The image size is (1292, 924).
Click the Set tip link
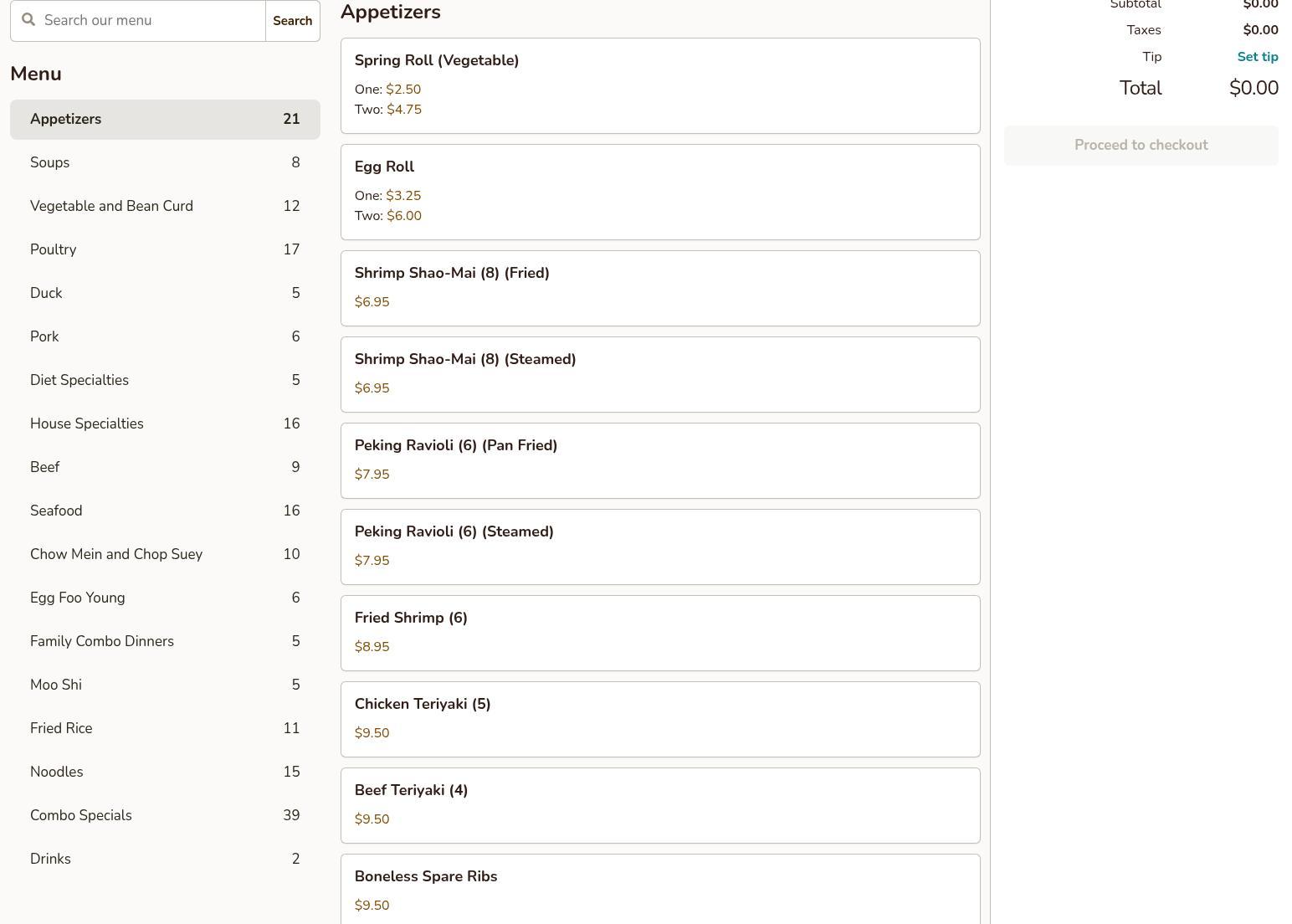pyautogui.click(x=1258, y=57)
